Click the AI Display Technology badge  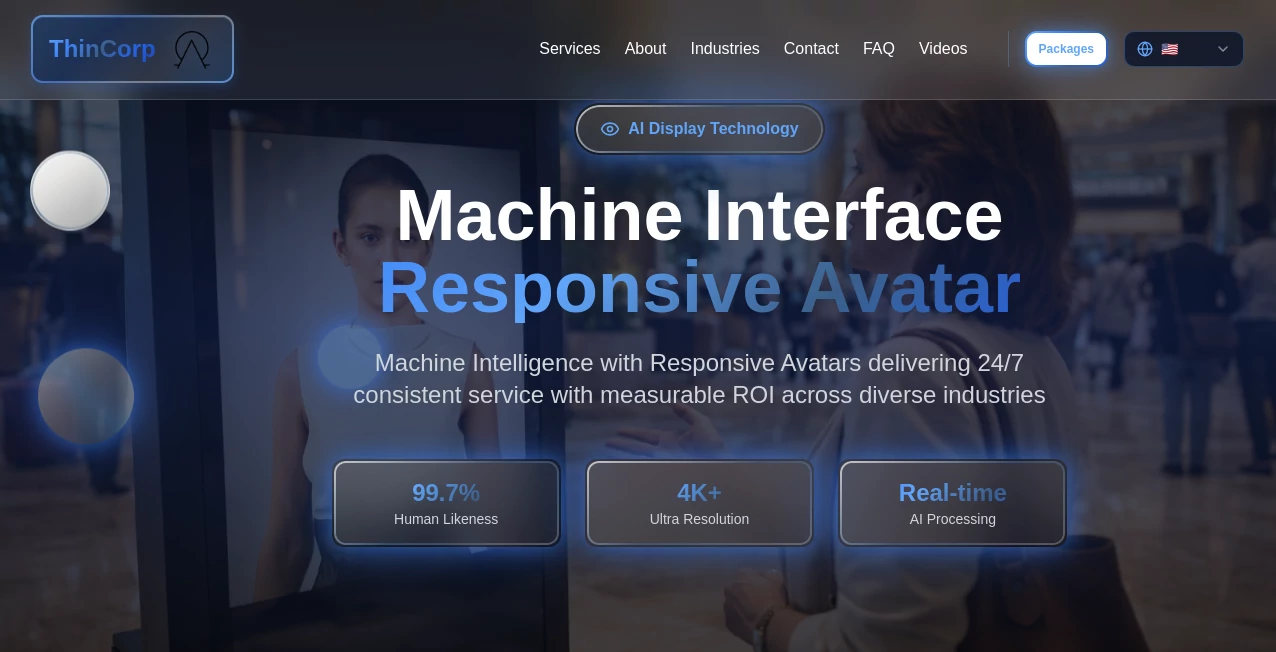pos(699,129)
